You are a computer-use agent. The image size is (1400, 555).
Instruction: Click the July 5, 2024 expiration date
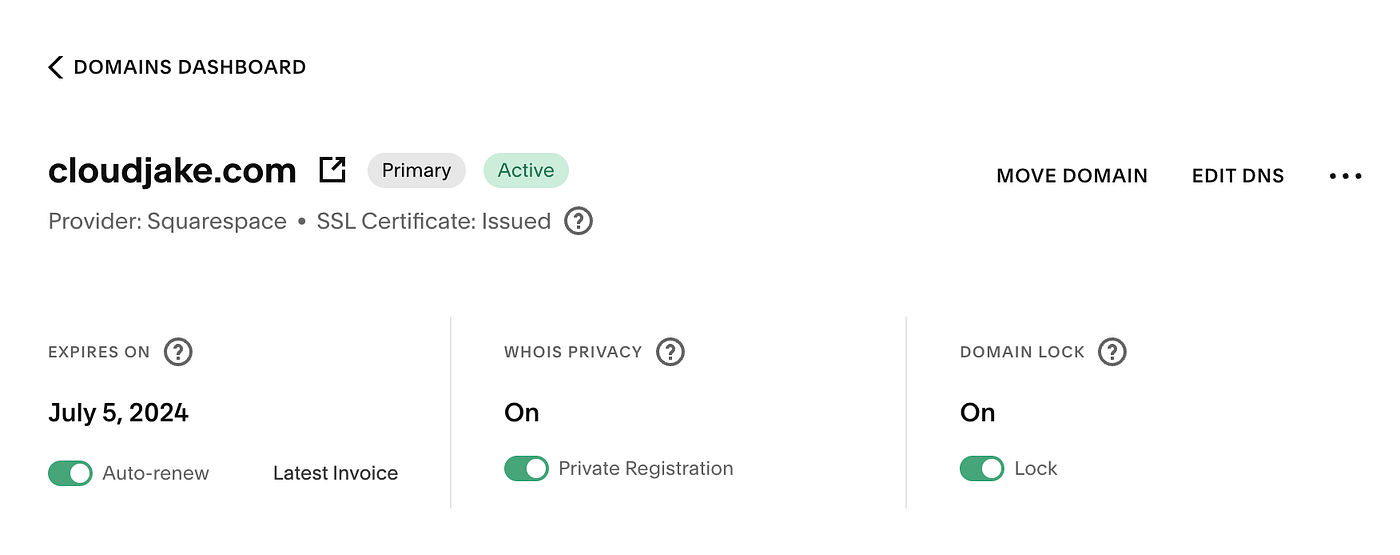pos(118,413)
